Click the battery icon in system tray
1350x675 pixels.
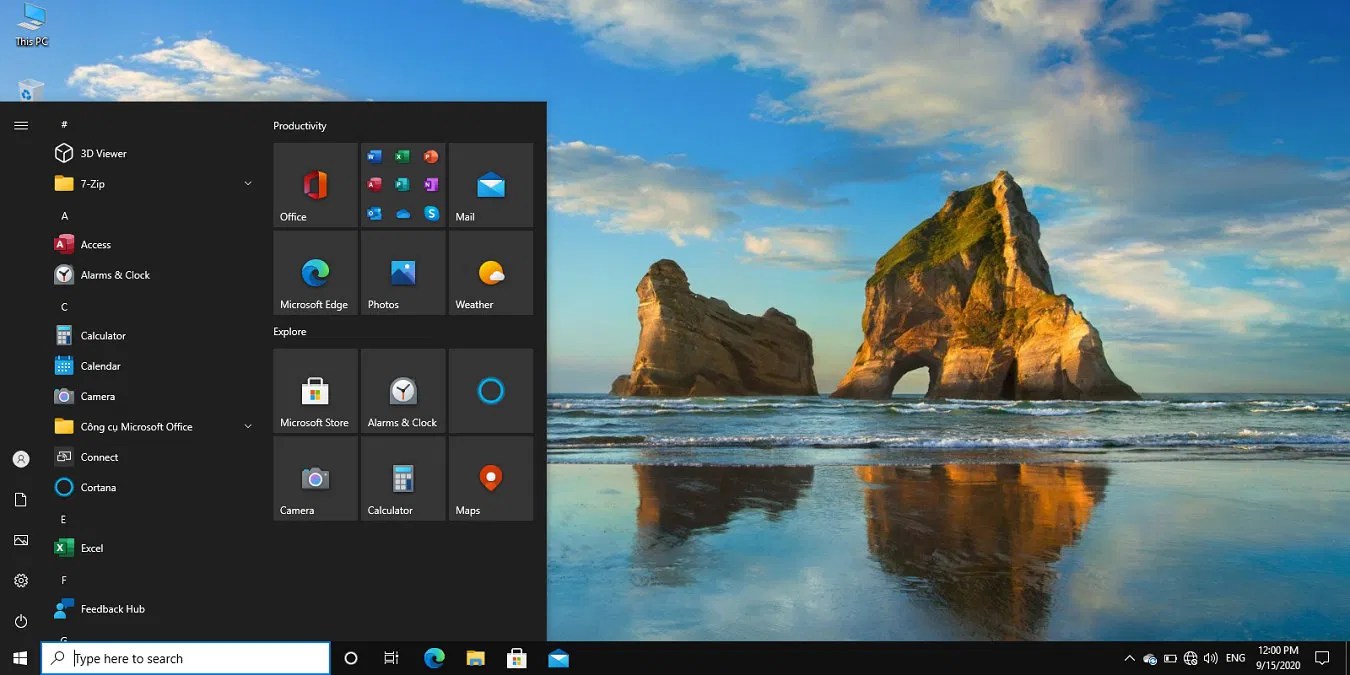point(1170,659)
